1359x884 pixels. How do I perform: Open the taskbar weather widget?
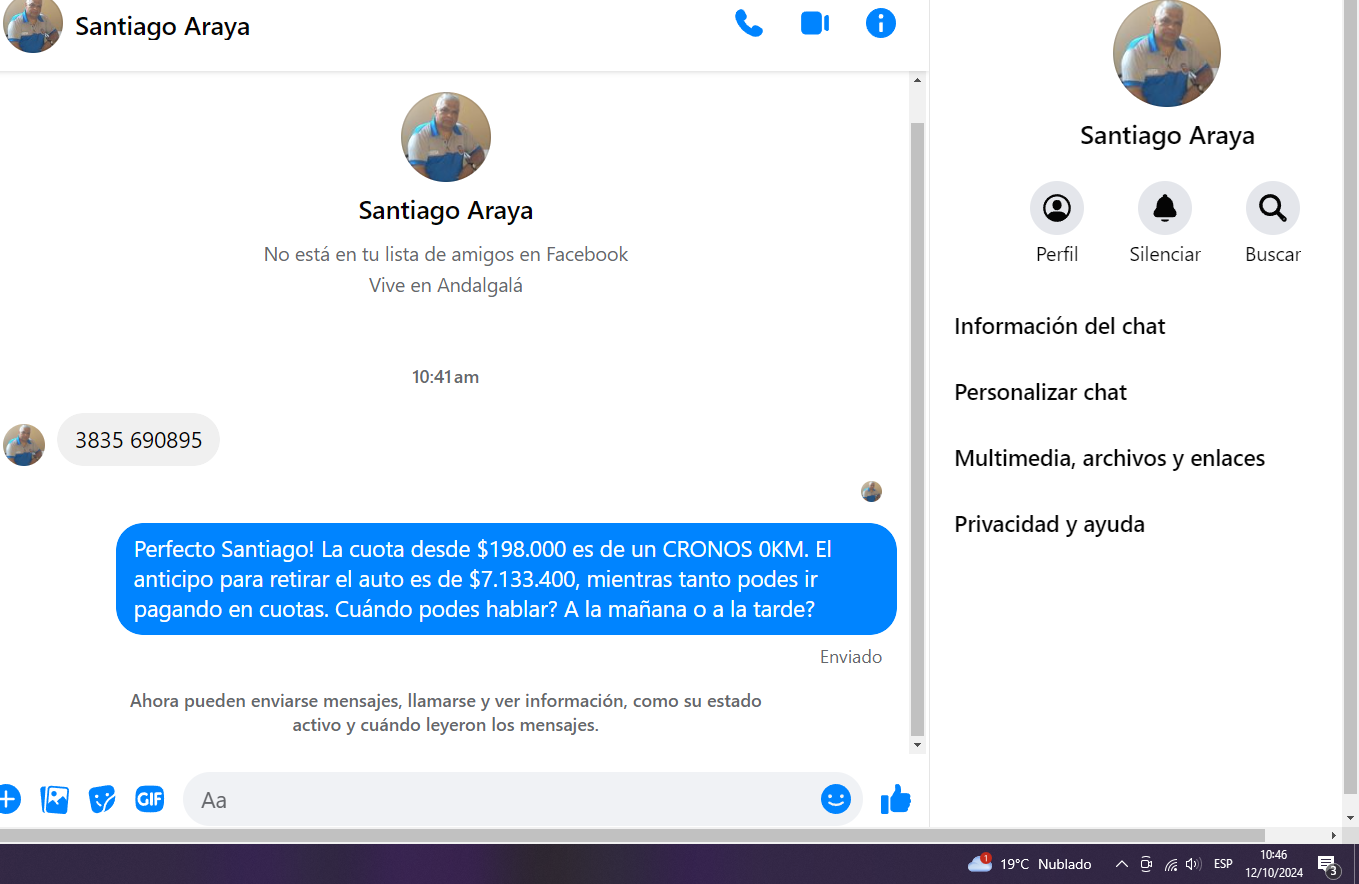[1030, 864]
